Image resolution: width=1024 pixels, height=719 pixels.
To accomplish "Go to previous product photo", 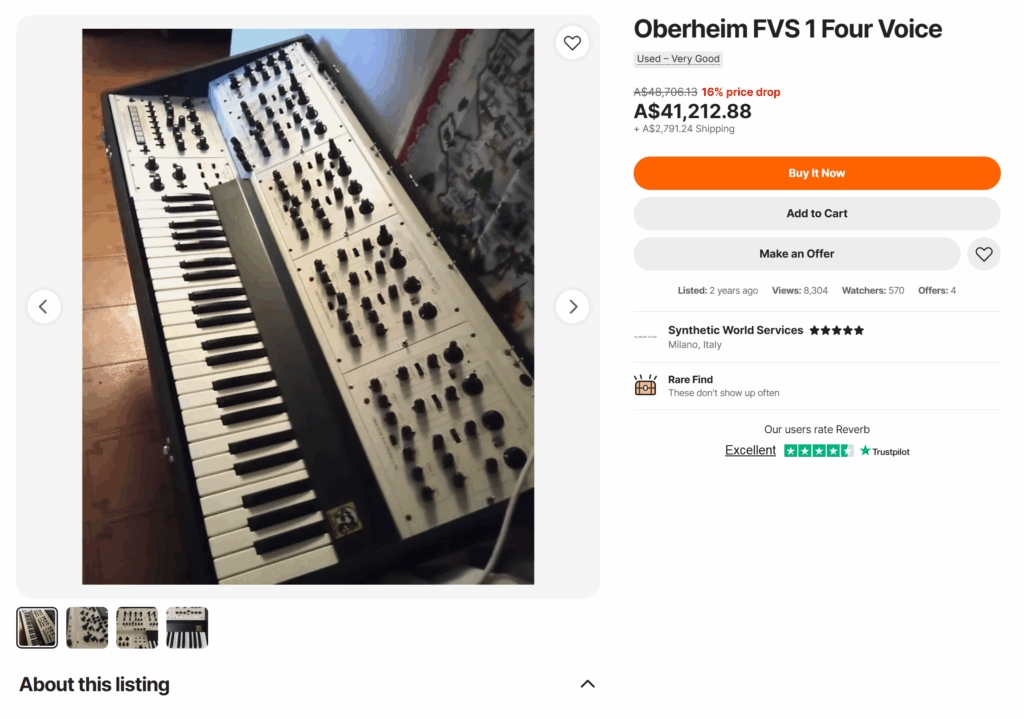I will point(44,307).
